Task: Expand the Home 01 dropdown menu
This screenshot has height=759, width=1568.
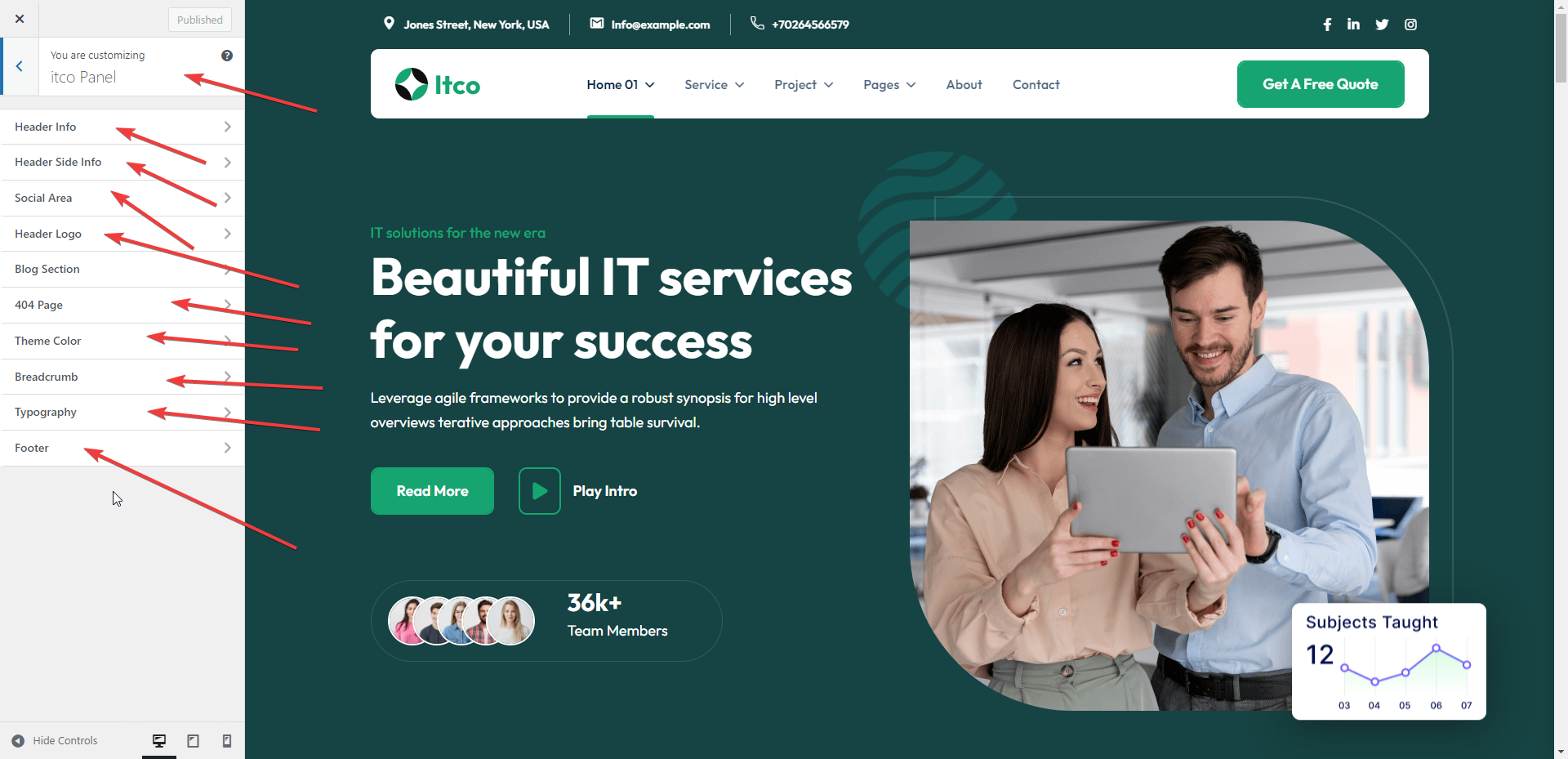Action: (621, 84)
